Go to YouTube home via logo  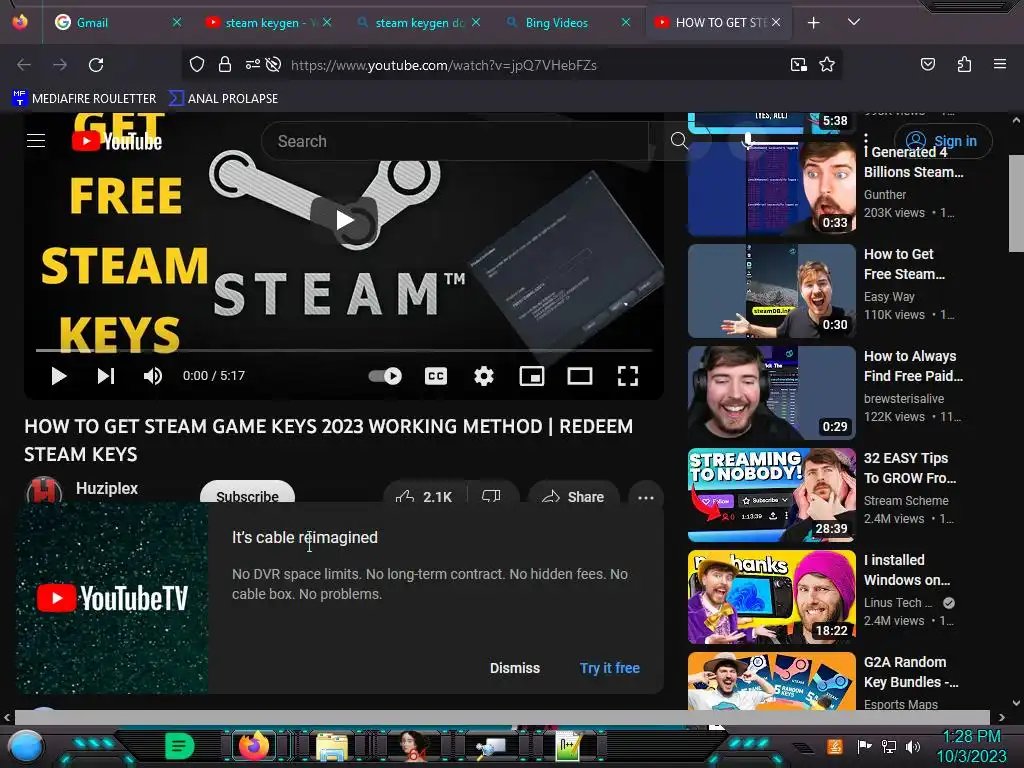[x=116, y=140]
